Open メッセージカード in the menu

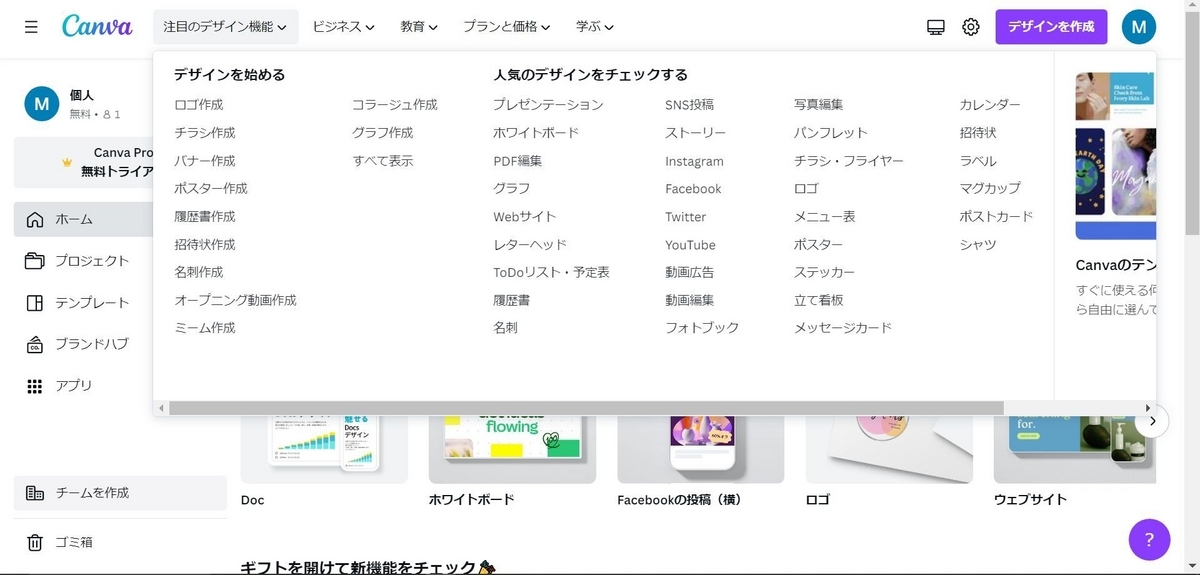(843, 328)
